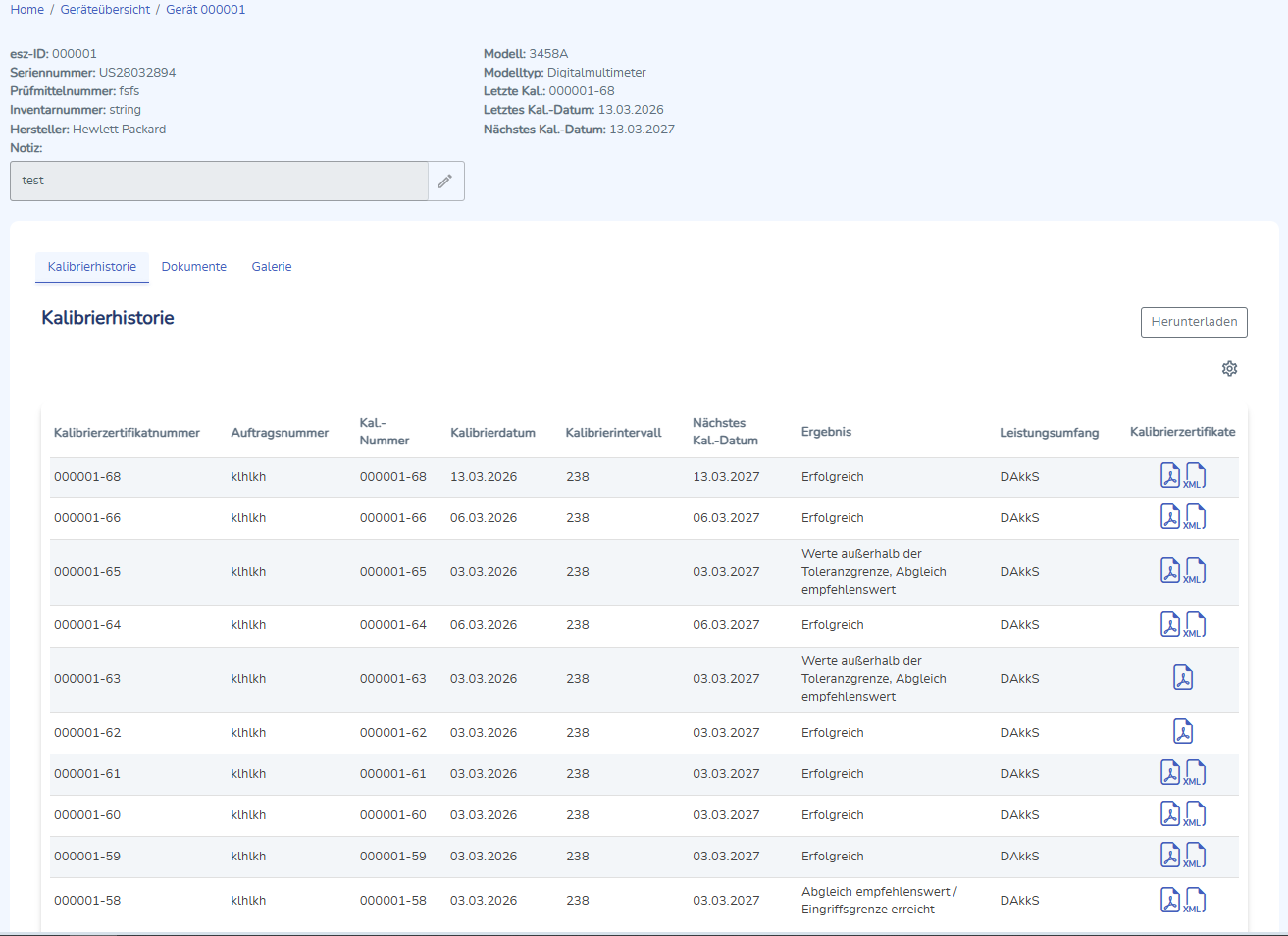Switch to the Galerie tab

click(272, 267)
